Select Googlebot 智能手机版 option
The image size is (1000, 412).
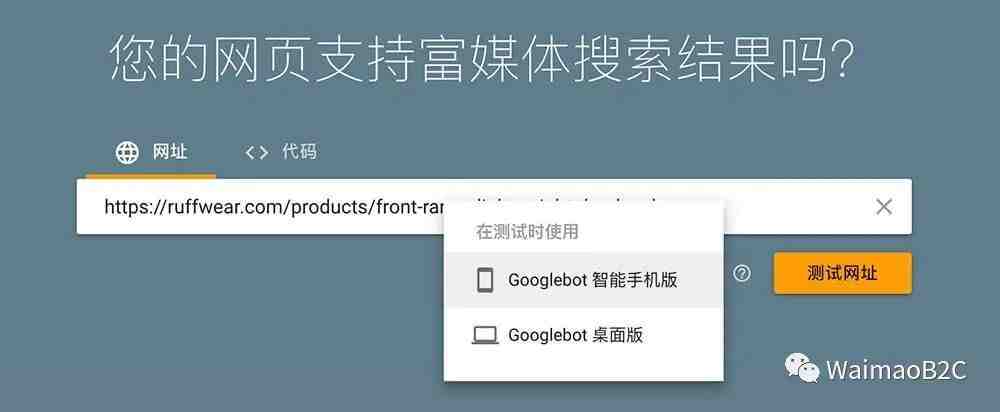pos(584,280)
